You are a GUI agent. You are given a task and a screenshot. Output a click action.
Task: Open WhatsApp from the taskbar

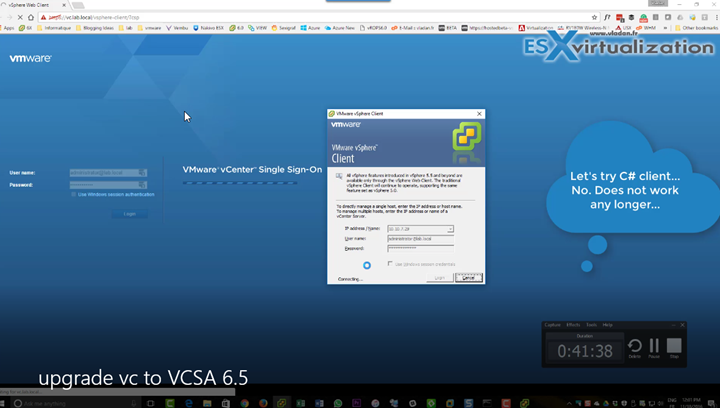tap(338, 403)
